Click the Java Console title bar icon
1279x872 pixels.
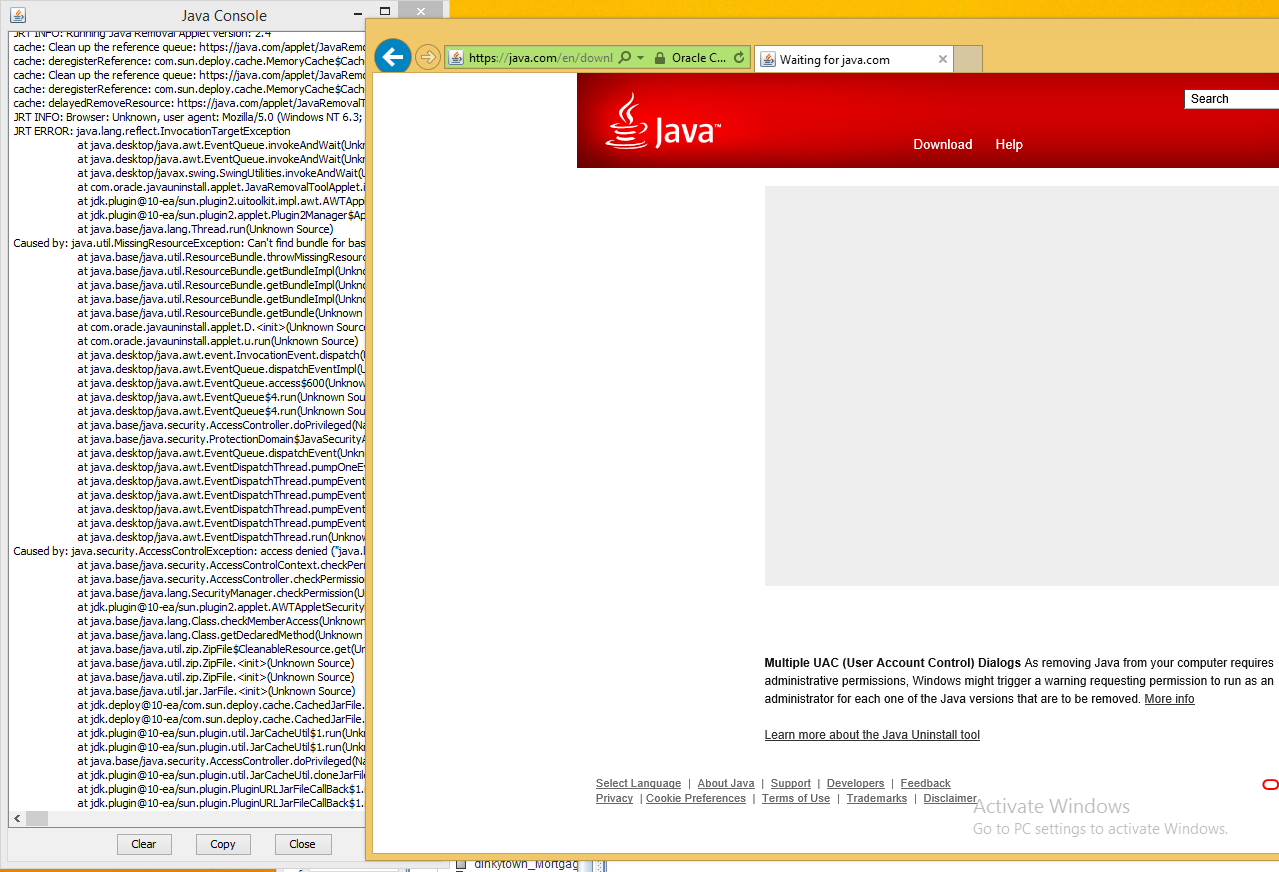tap(17, 15)
